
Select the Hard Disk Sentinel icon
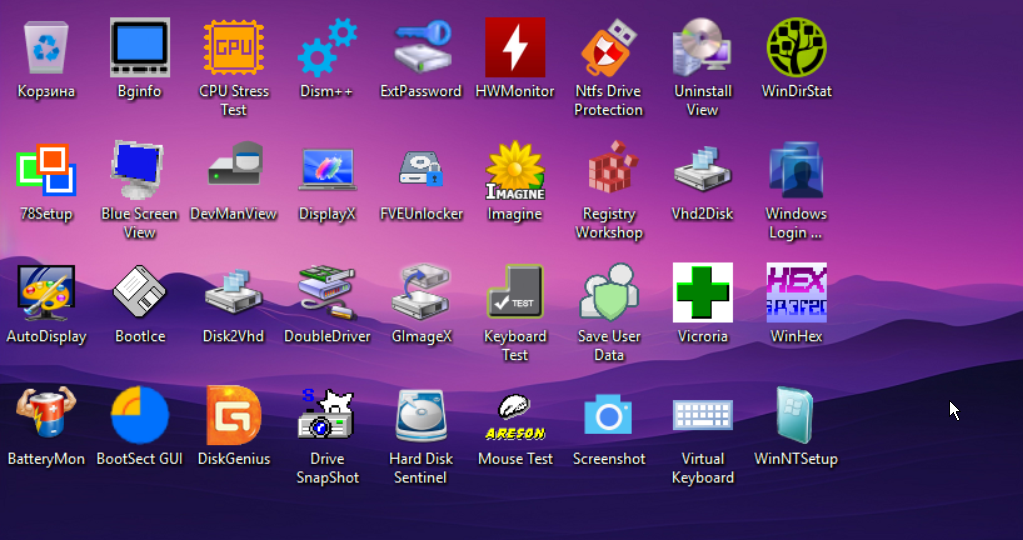(x=421, y=415)
